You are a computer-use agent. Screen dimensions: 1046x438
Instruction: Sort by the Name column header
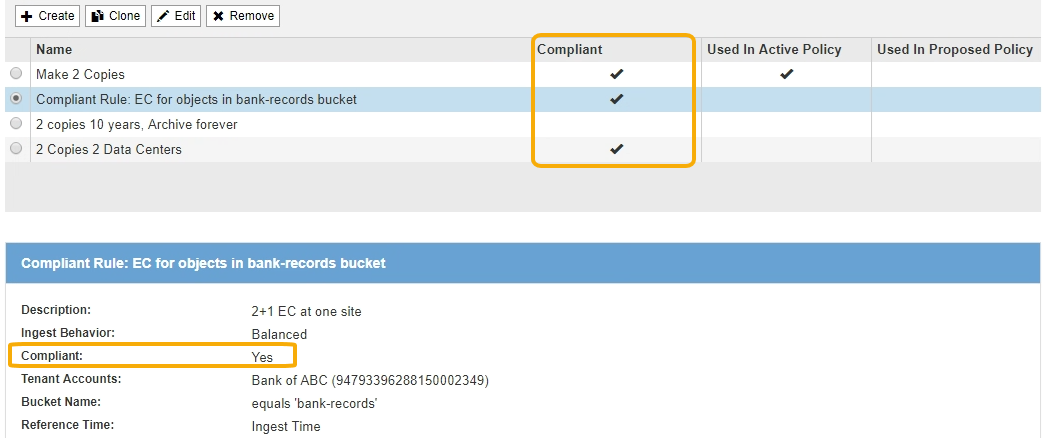tap(54, 50)
